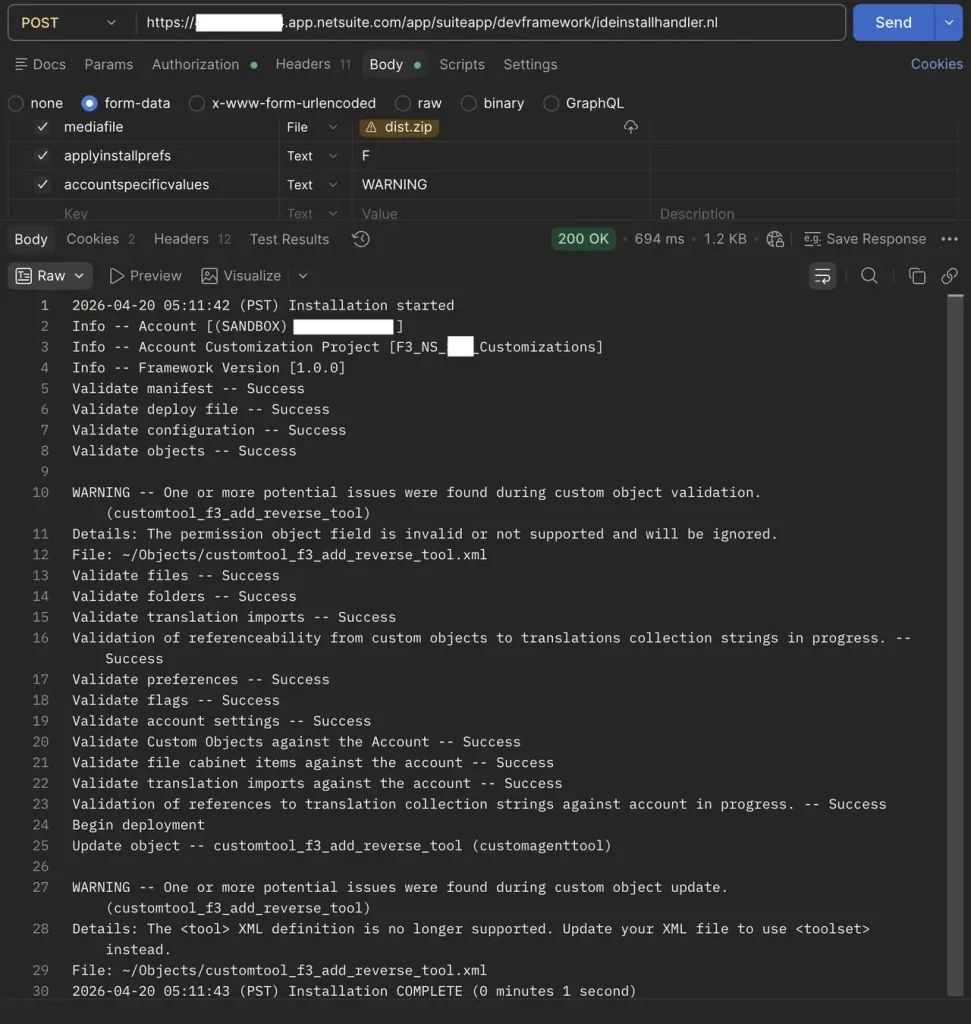Click the search response magnifier icon
Image resolution: width=971 pixels, height=1024 pixels.
coord(869,276)
